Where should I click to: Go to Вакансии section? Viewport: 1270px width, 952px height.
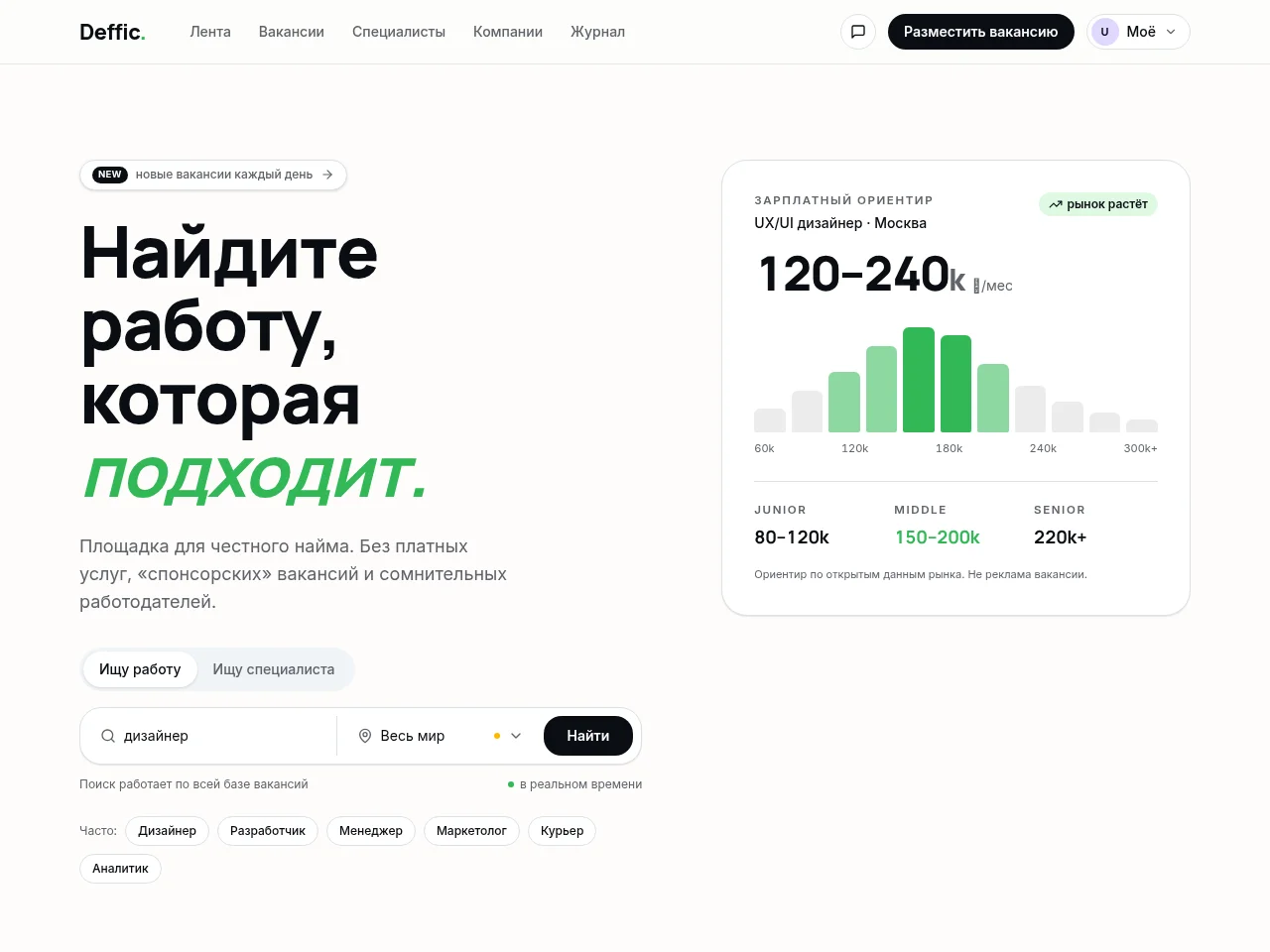(x=292, y=32)
